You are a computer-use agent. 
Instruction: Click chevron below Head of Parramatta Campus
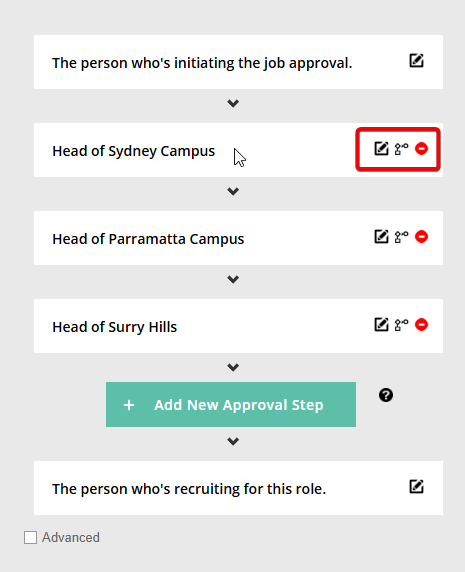(x=233, y=279)
